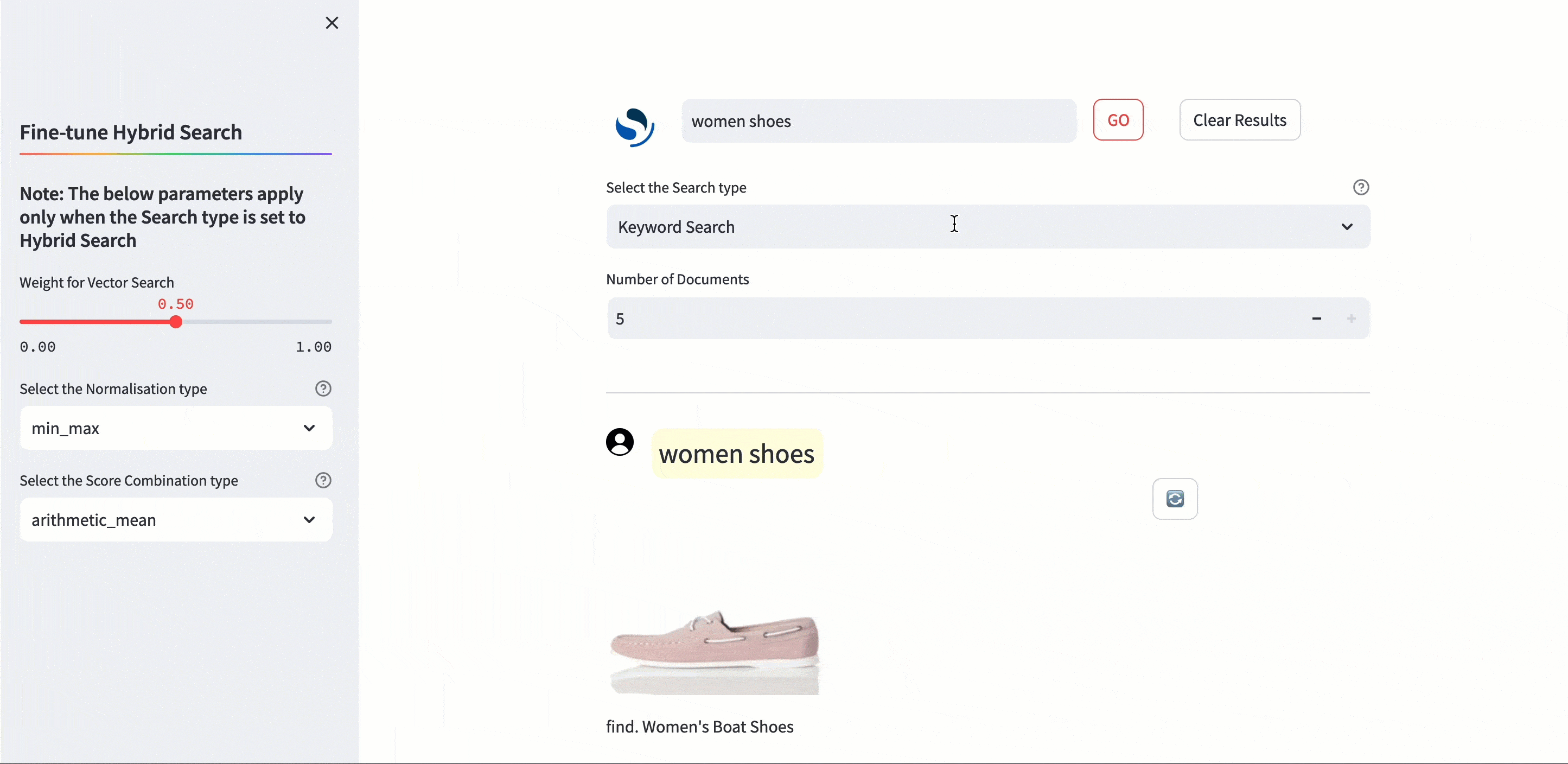Click into the women shoes search box

coord(878,121)
